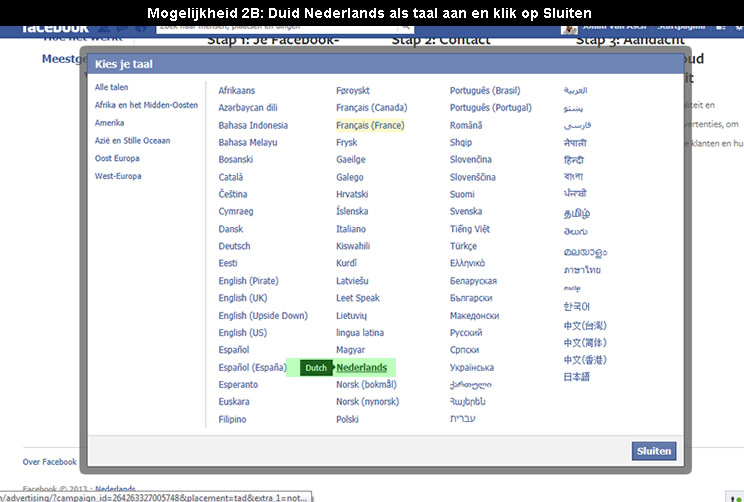Select Bahasa Indonesia
This screenshot has width=744, height=502.
[x=253, y=125]
